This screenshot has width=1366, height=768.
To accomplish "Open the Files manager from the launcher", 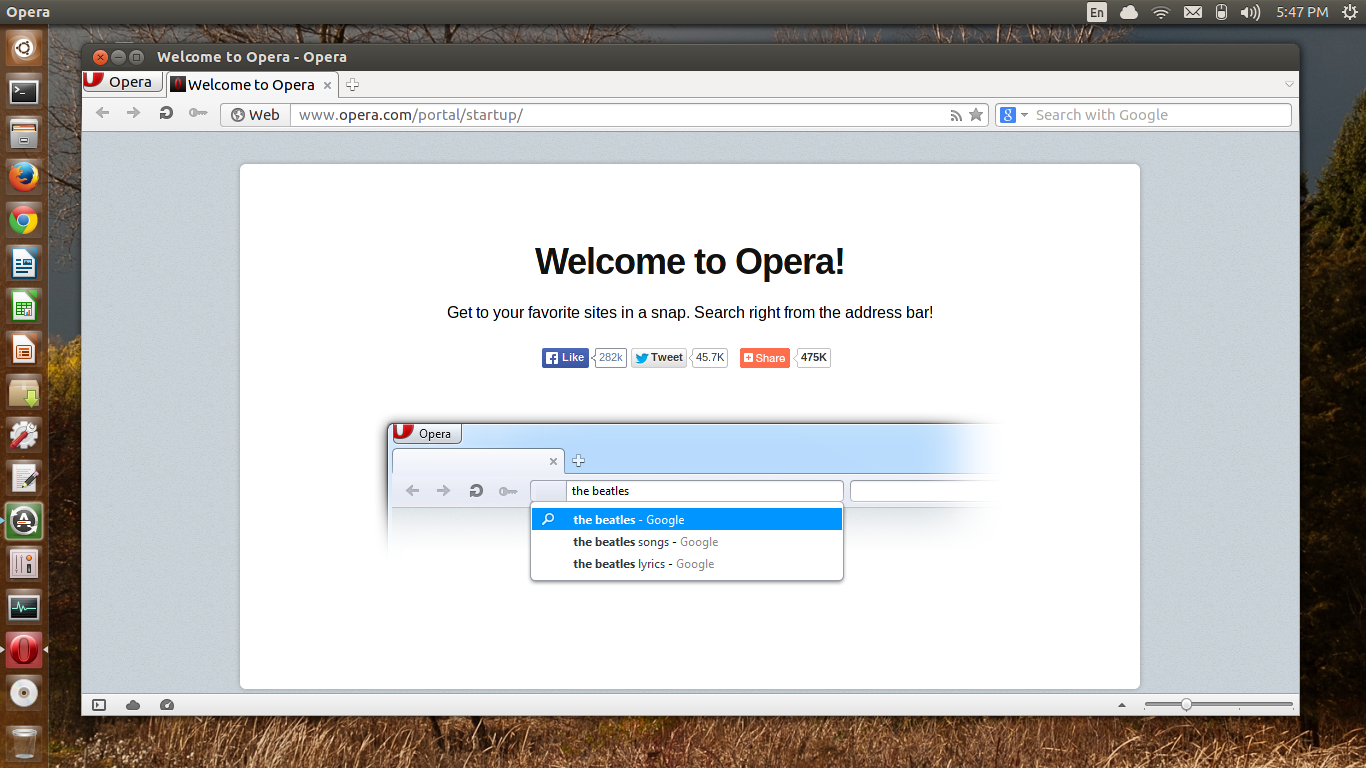I will click(x=23, y=134).
